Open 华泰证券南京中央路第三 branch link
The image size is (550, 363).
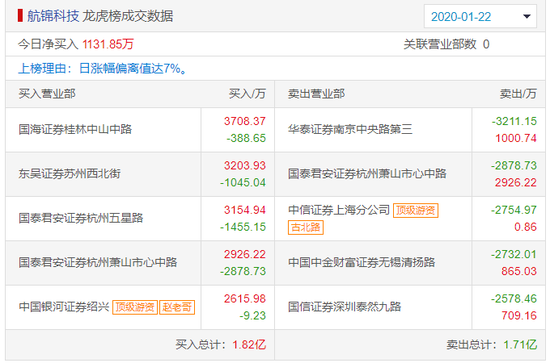(x=350, y=129)
